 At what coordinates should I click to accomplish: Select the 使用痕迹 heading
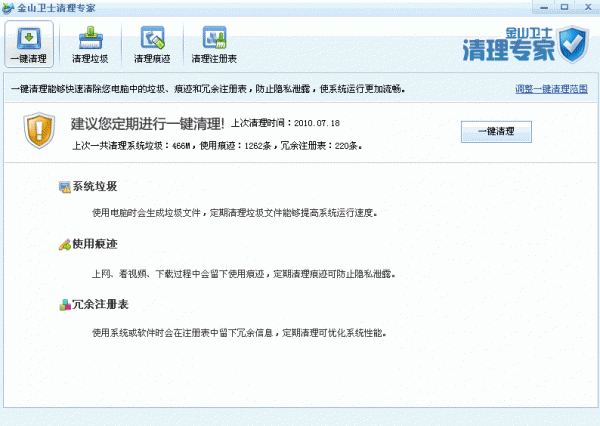pyautogui.click(x=95, y=244)
